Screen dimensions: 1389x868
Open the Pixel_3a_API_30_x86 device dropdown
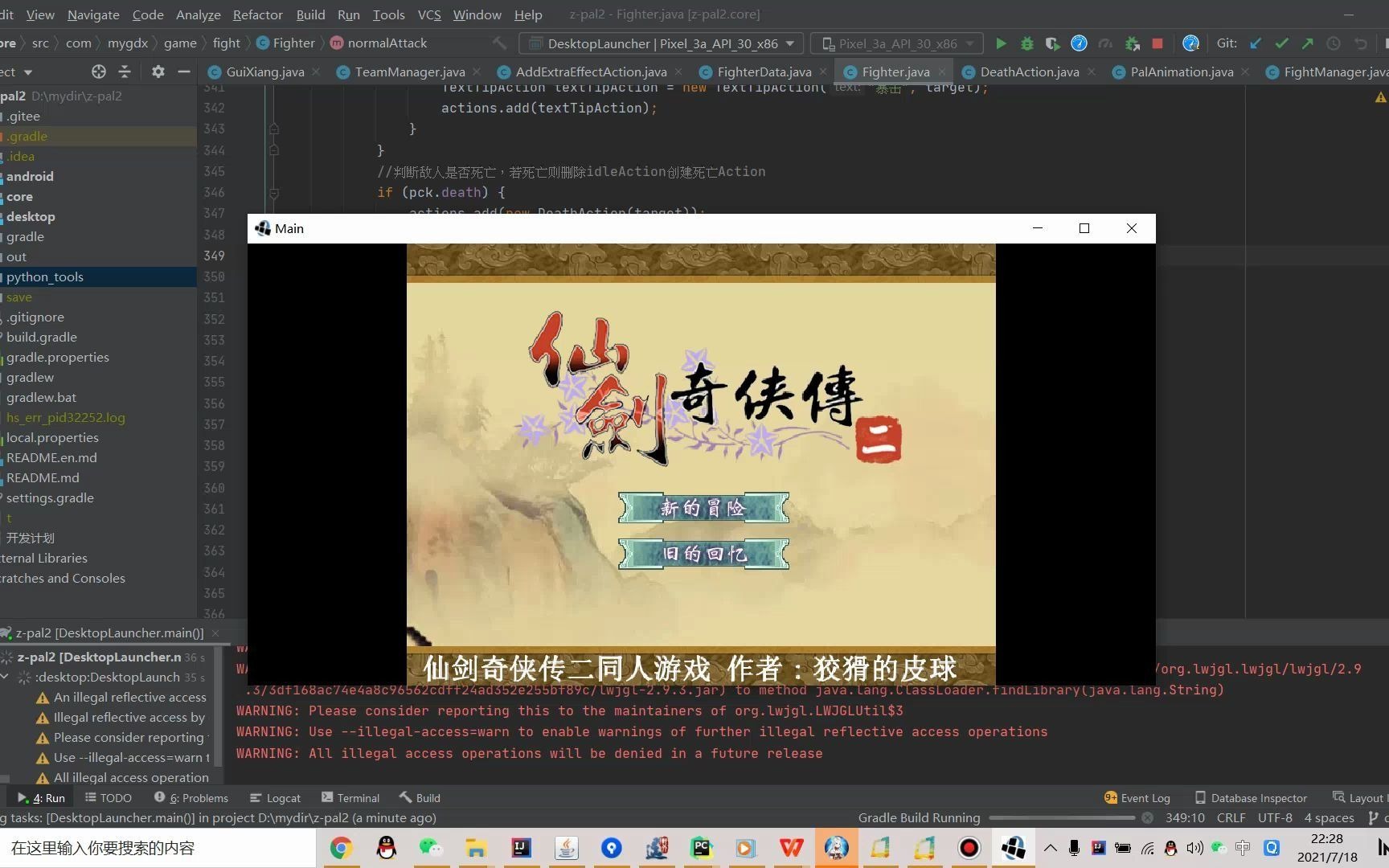898,43
